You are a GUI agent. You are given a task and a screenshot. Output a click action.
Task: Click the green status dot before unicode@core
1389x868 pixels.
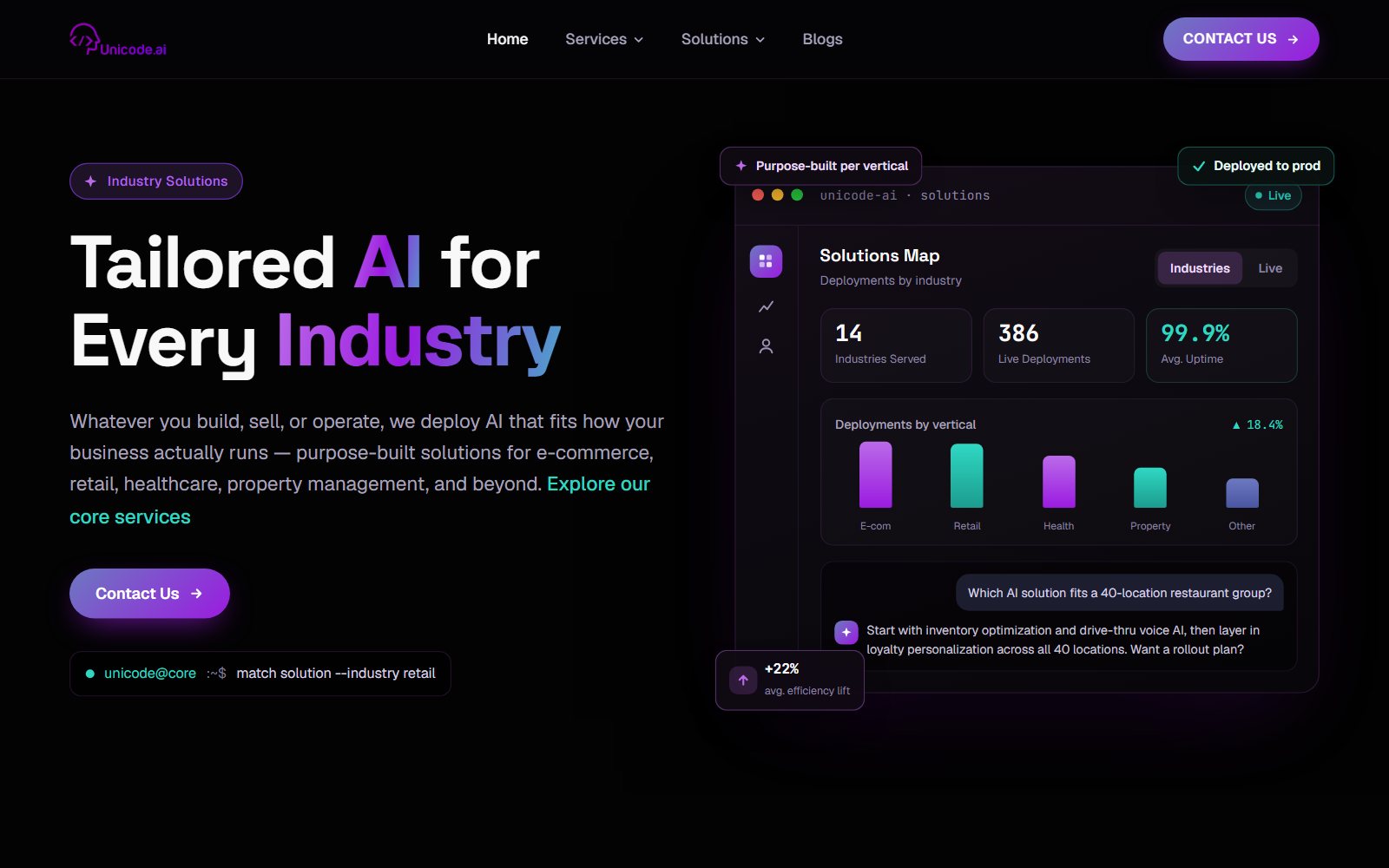coord(90,674)
